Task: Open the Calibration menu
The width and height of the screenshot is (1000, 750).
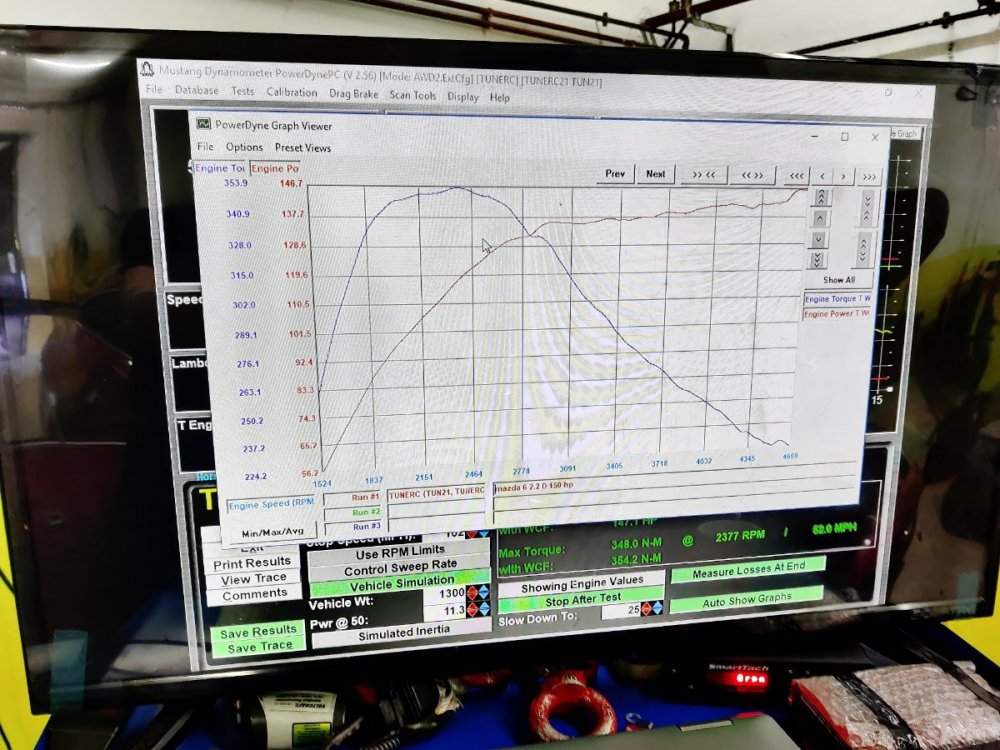Action: (292, 93)
